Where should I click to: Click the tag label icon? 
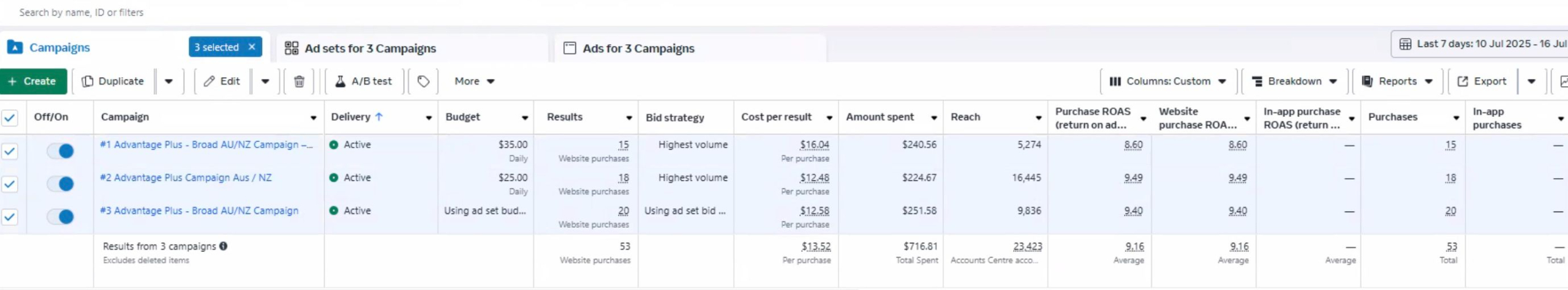[x=423, y=81]
